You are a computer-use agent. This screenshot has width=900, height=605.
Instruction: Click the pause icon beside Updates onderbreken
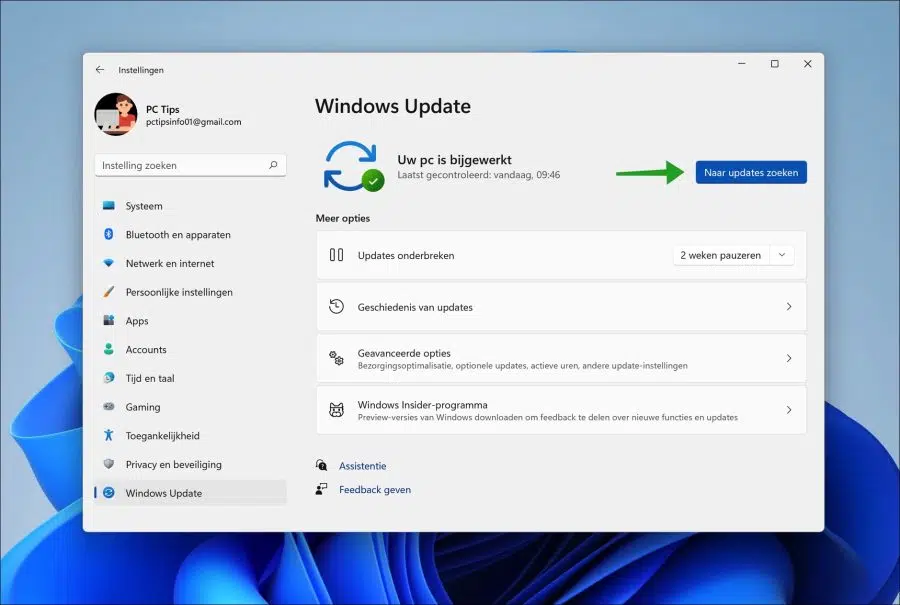tap(336, 255)
